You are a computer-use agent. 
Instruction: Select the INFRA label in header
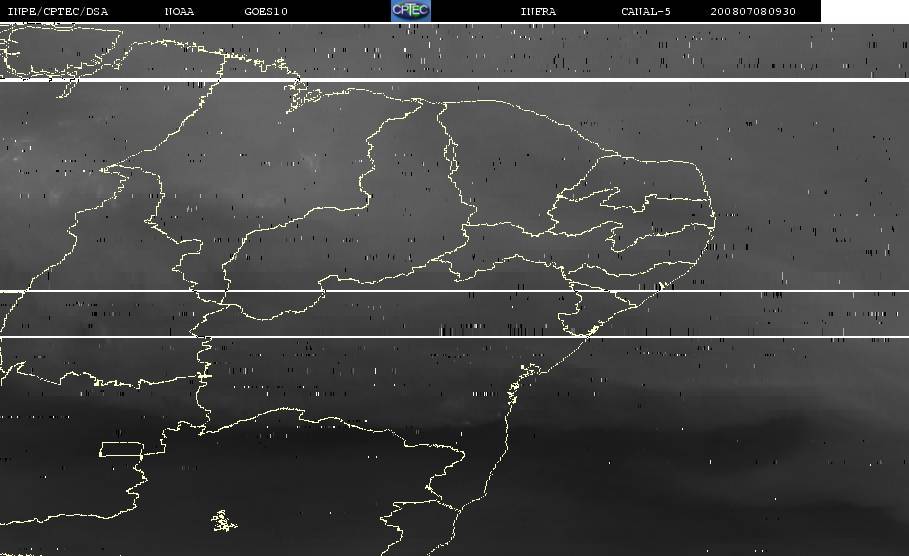tap(538, 11)
